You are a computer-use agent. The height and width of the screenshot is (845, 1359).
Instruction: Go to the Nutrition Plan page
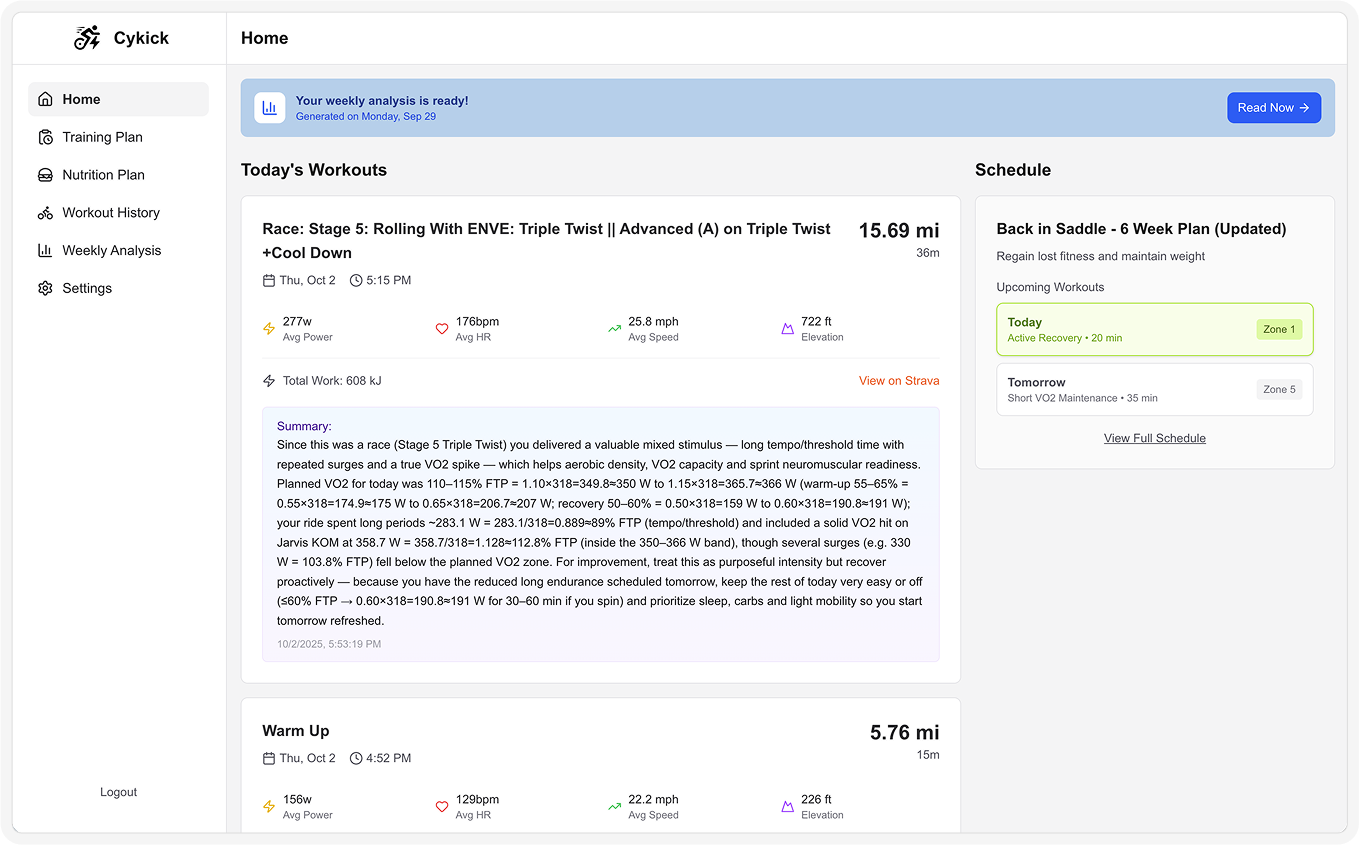coord(103,175)
